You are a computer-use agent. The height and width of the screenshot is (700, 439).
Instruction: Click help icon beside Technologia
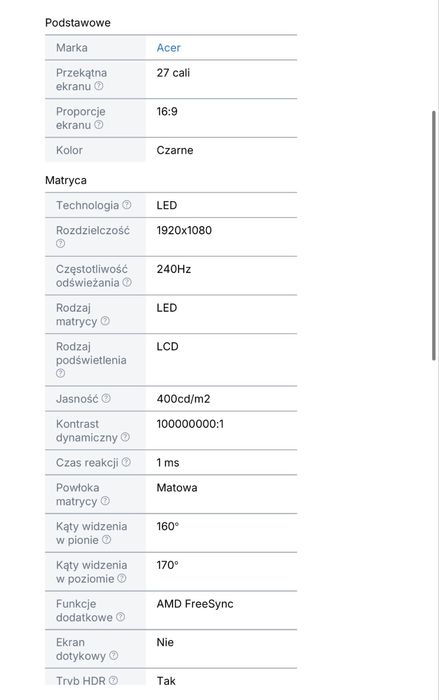127,204
